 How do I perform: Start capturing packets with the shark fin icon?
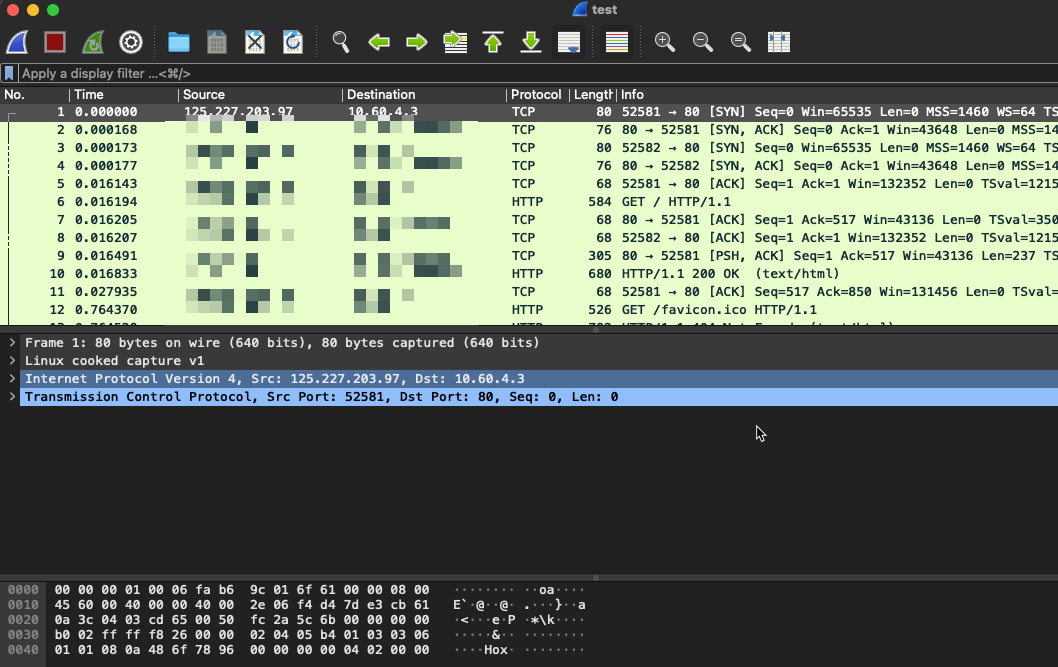[x=17, y=42]
